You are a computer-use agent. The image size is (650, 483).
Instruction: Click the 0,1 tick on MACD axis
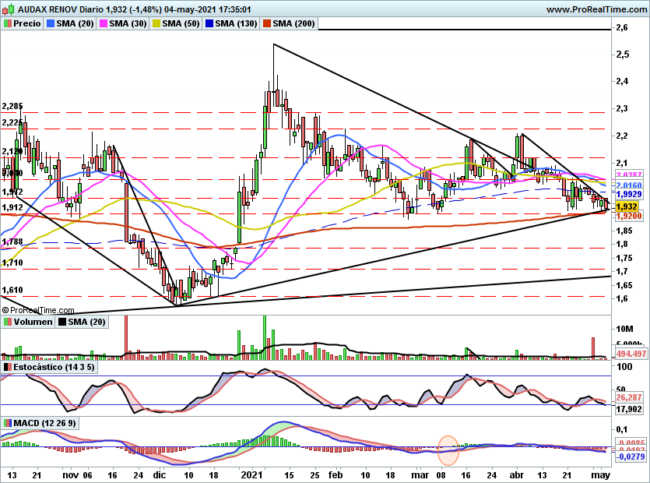pos(622,430)
